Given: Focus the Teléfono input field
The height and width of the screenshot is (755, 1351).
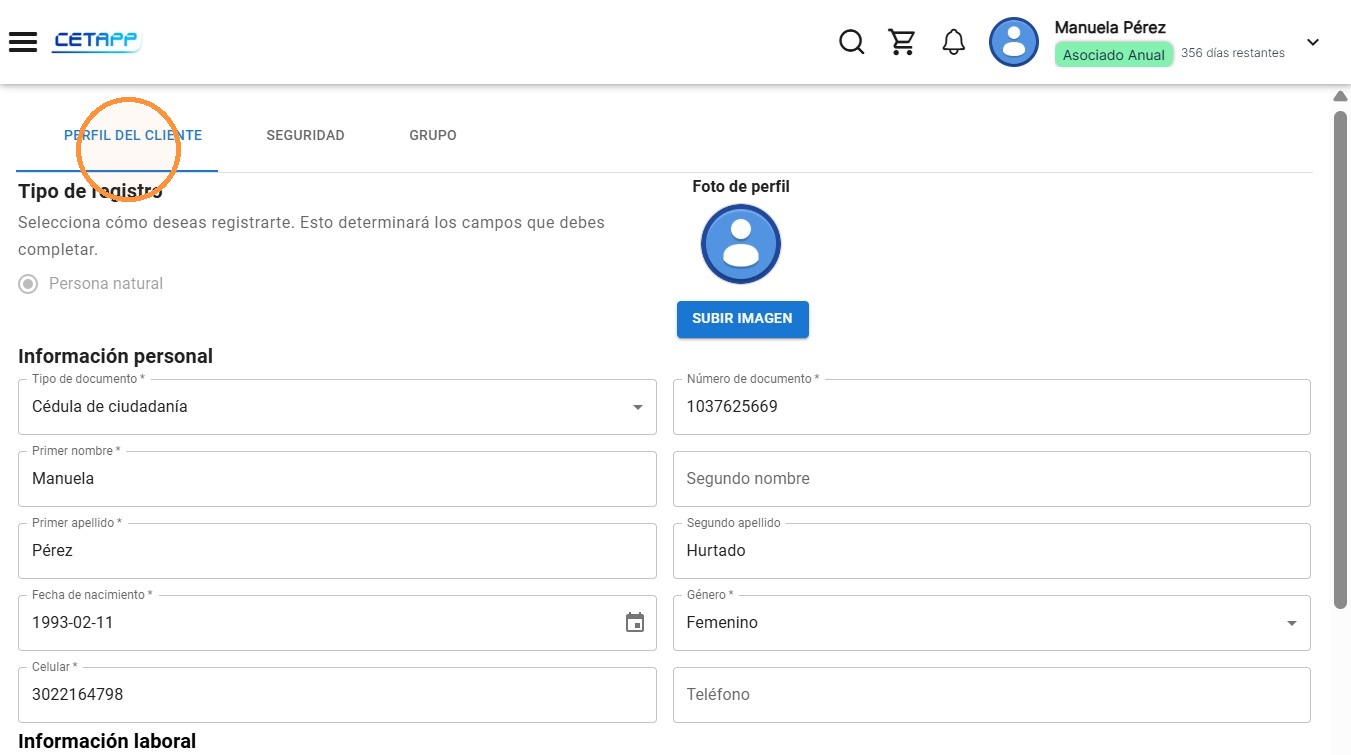Looking at the screenshot, I should coord(992,695).
